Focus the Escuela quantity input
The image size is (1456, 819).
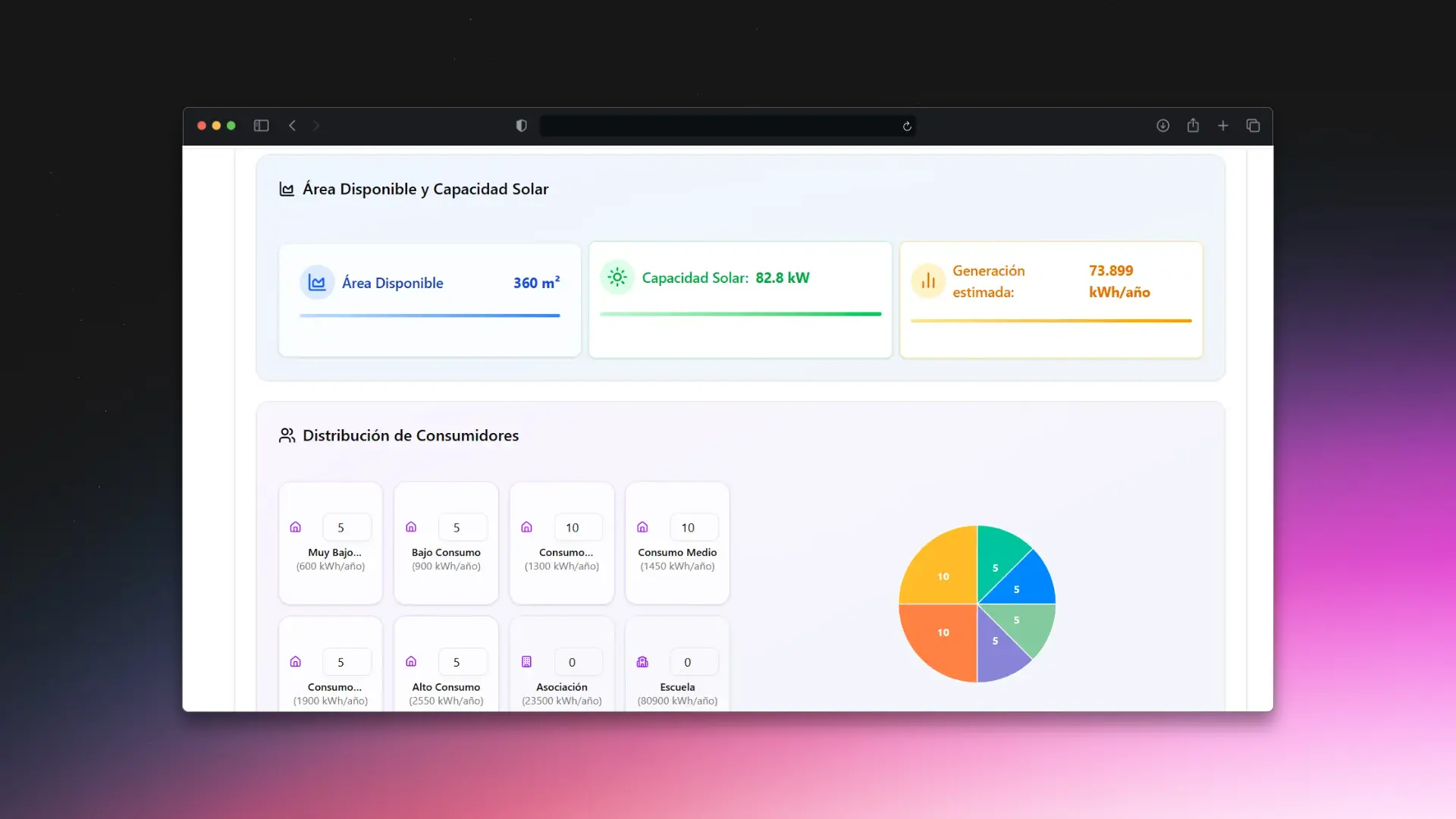[693, 662]
